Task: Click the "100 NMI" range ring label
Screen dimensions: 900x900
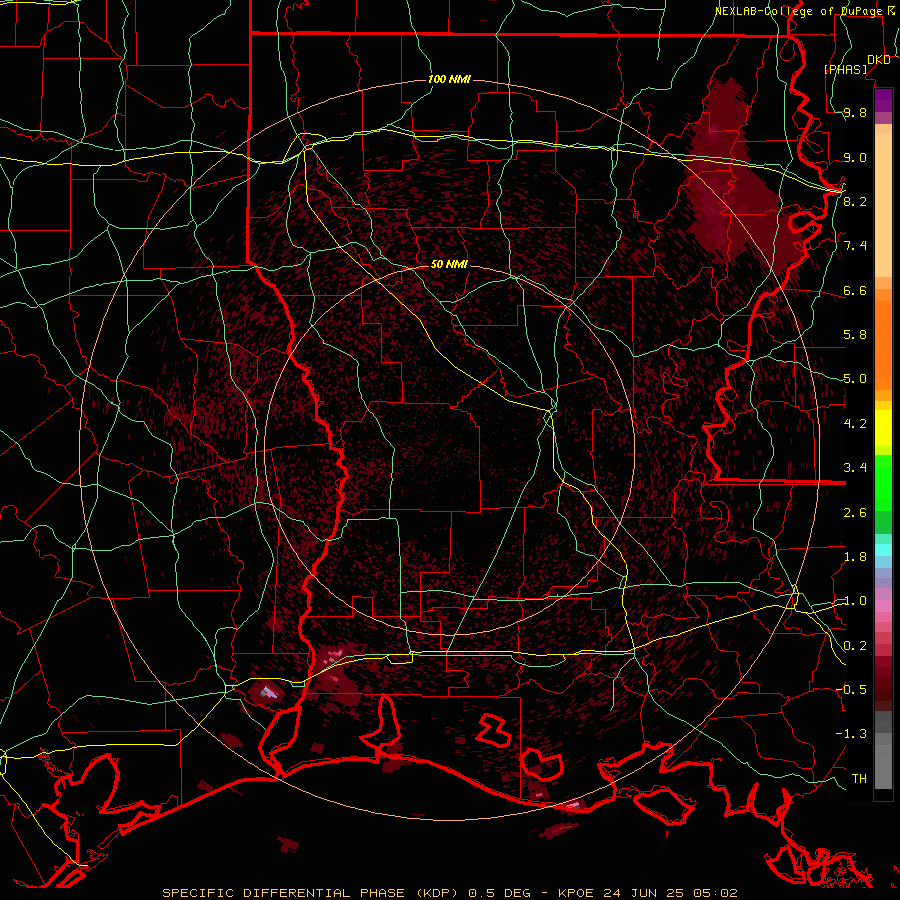Action: [x=449, y=79]
